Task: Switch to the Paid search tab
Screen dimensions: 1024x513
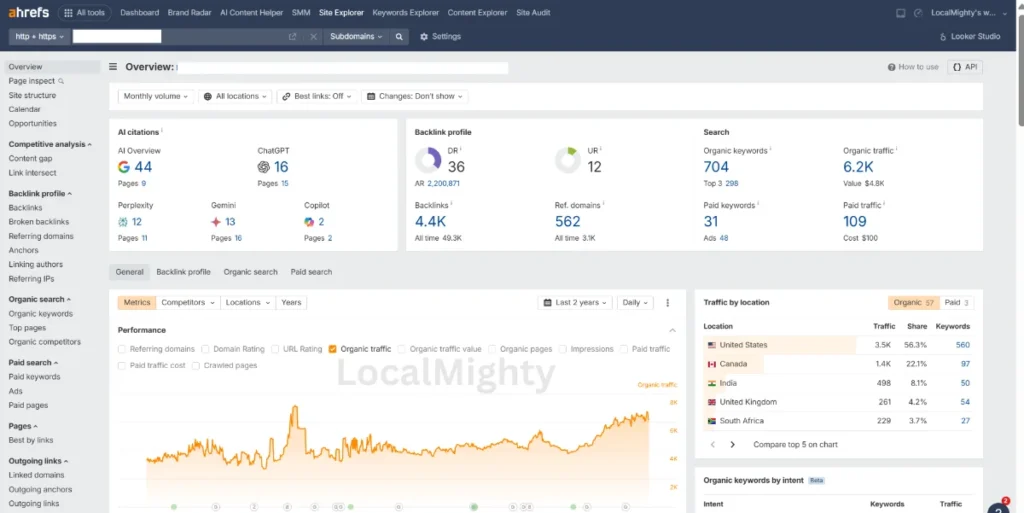Action: [x=311, y=272]
